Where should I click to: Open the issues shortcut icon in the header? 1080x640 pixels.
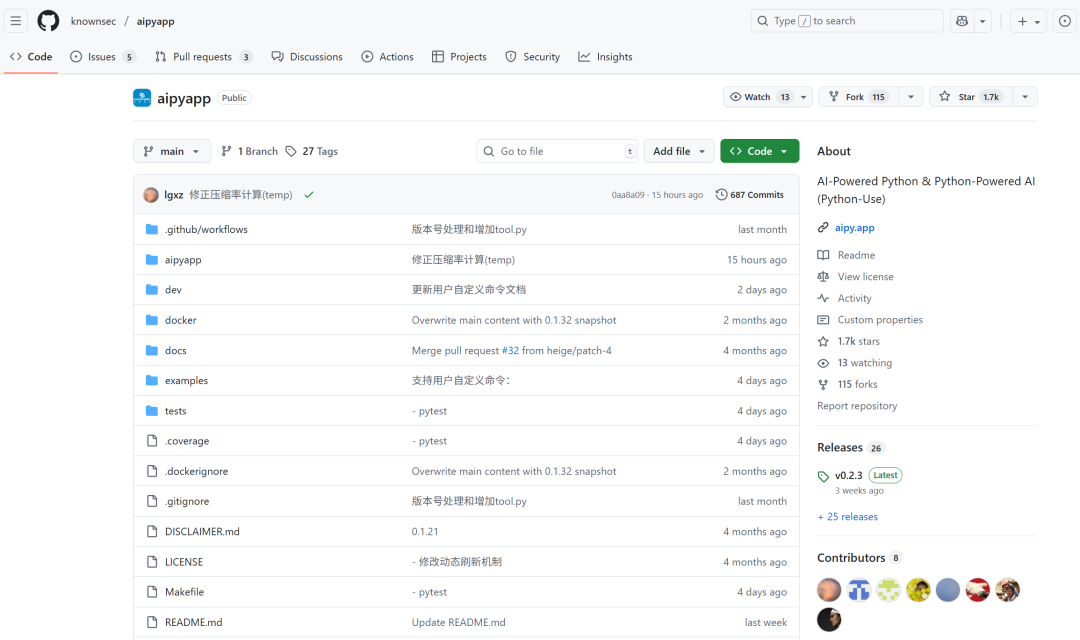[x=1065, y=21]
